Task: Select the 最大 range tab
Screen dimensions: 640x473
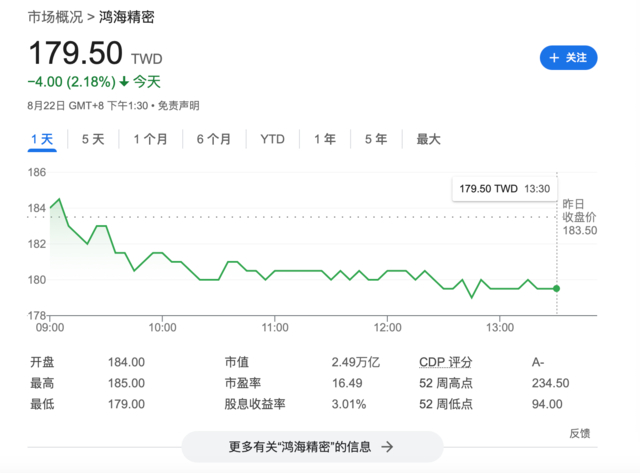Action: pos(429,139)
